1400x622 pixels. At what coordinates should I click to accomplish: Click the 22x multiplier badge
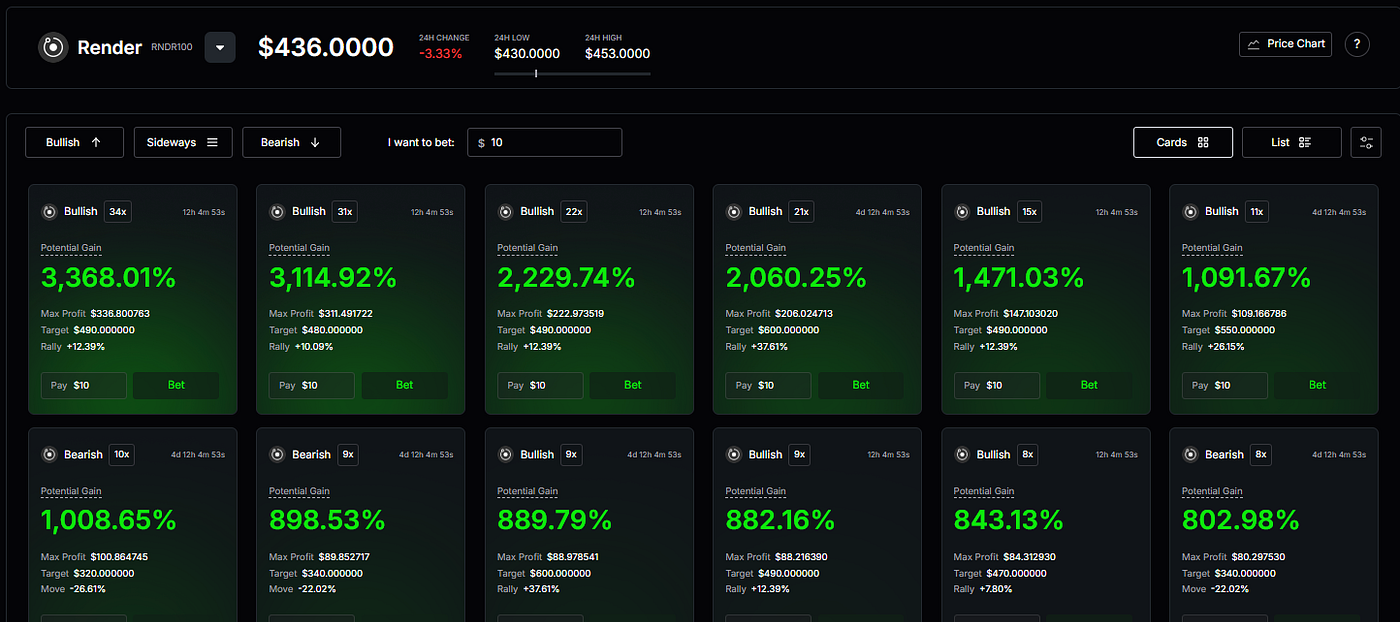click(574, 211)
